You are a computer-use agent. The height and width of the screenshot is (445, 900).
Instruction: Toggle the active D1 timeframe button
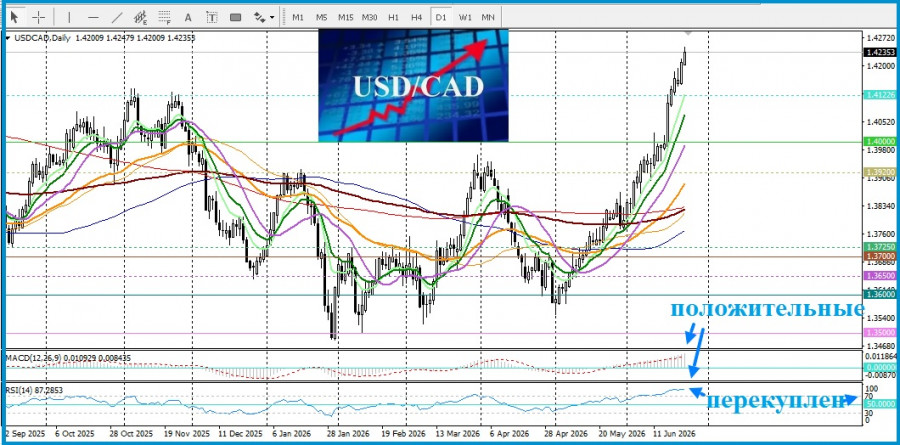point(441,17)
